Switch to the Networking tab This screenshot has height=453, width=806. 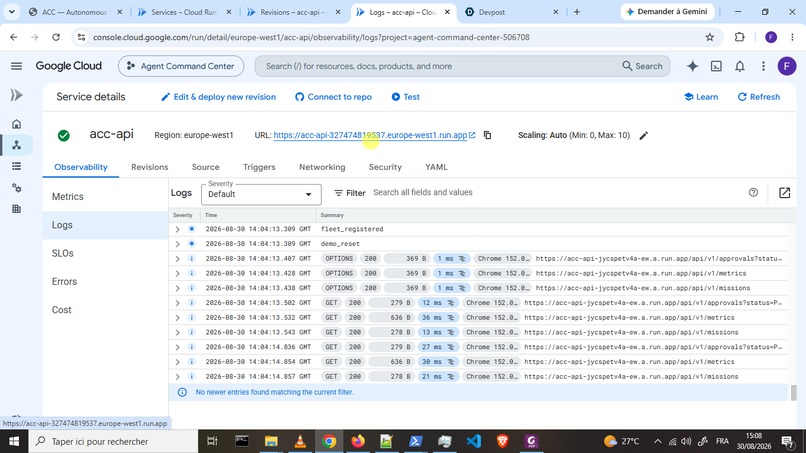point(322,167)
